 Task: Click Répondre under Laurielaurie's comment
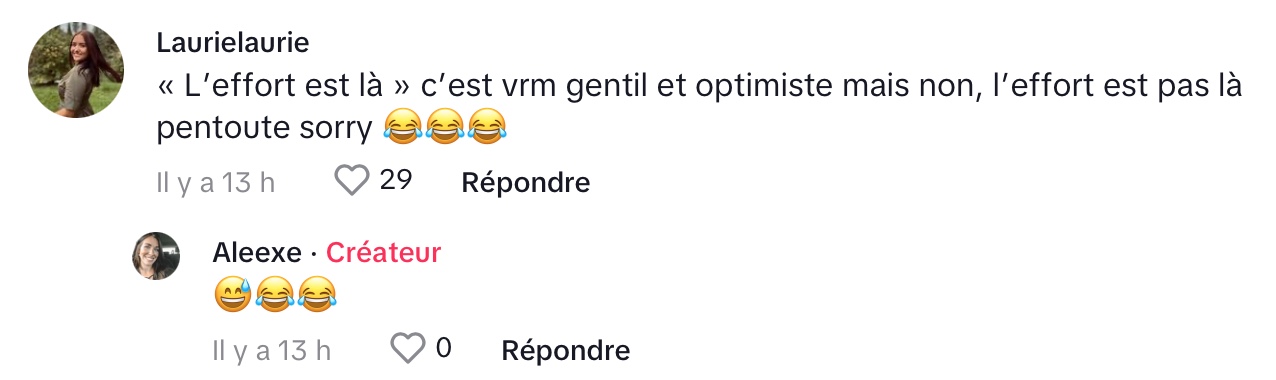[525, 182]
